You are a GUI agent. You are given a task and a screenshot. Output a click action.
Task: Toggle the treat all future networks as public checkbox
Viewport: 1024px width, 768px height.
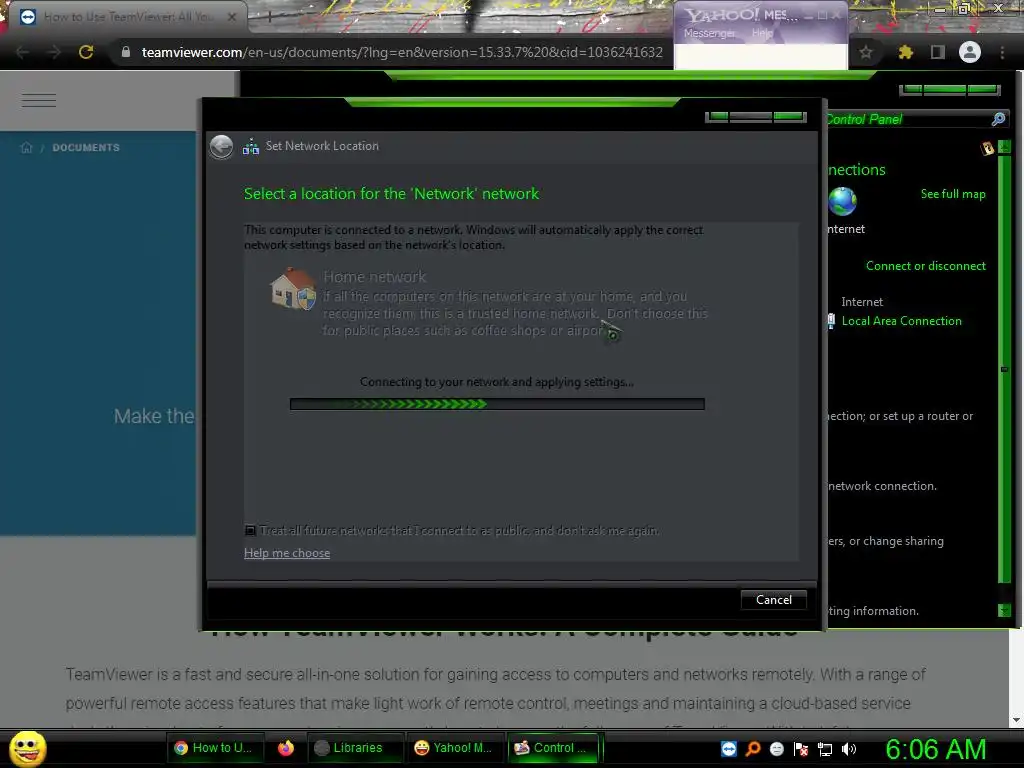coord(250,530)
